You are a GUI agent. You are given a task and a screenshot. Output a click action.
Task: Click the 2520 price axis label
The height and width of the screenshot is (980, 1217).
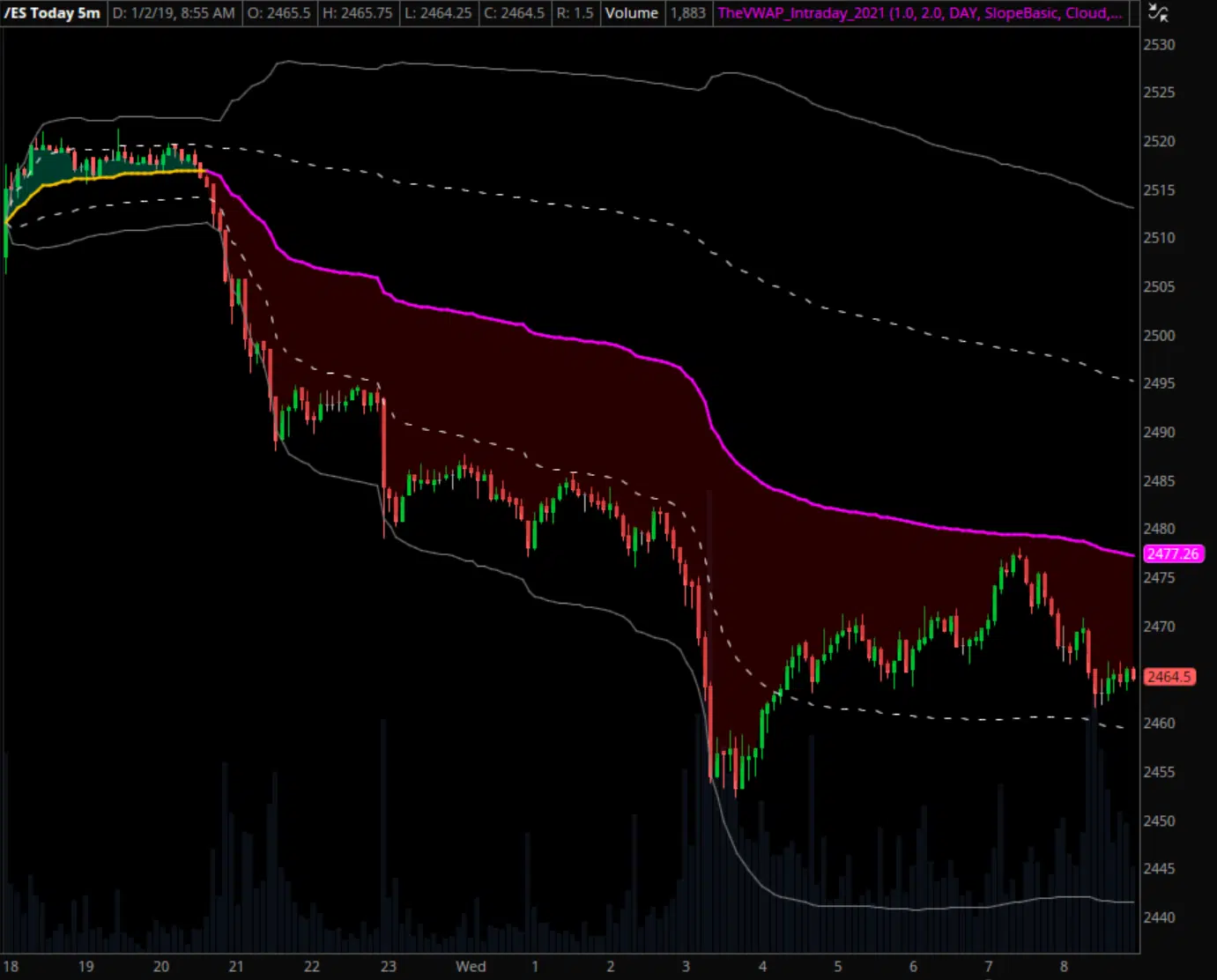coord(1159,141)
